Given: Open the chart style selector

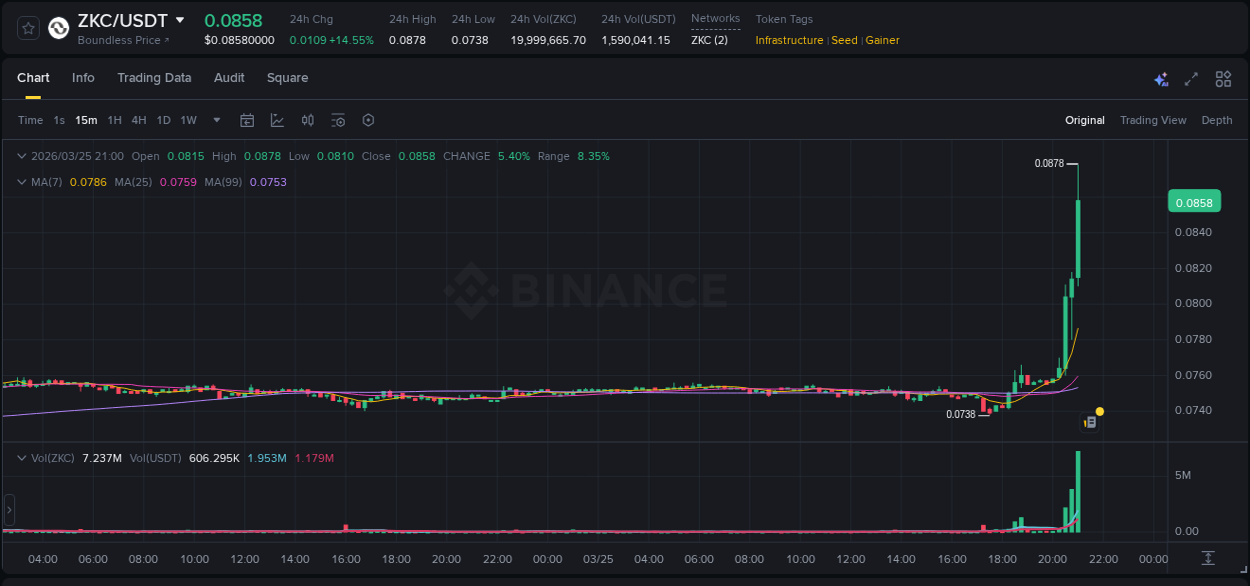Looking at the screenshot, I should (x=277, y=120).
